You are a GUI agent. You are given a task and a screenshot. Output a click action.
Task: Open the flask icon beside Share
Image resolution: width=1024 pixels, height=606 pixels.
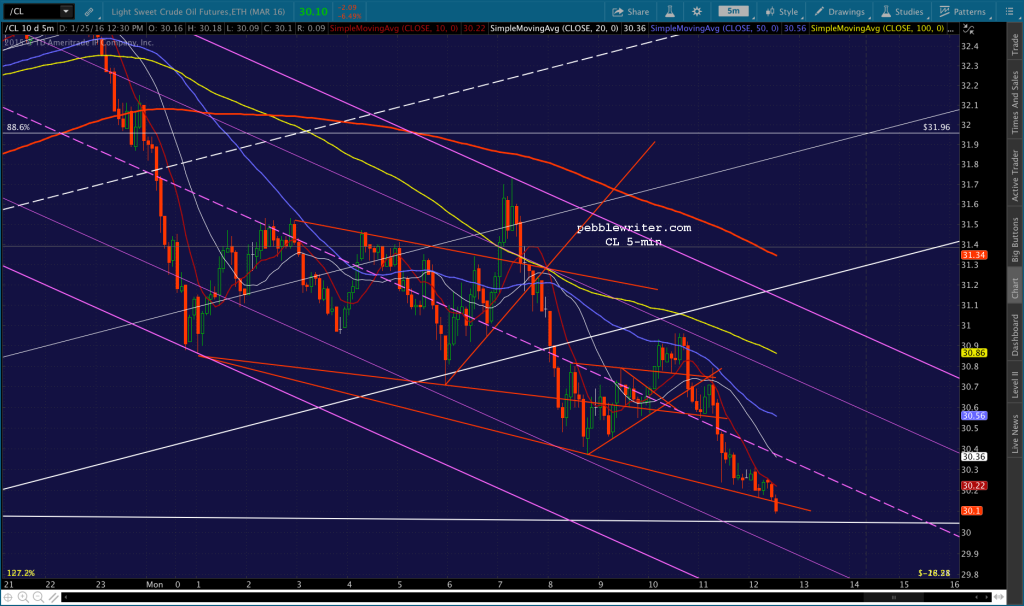click(x=670, y=12)
